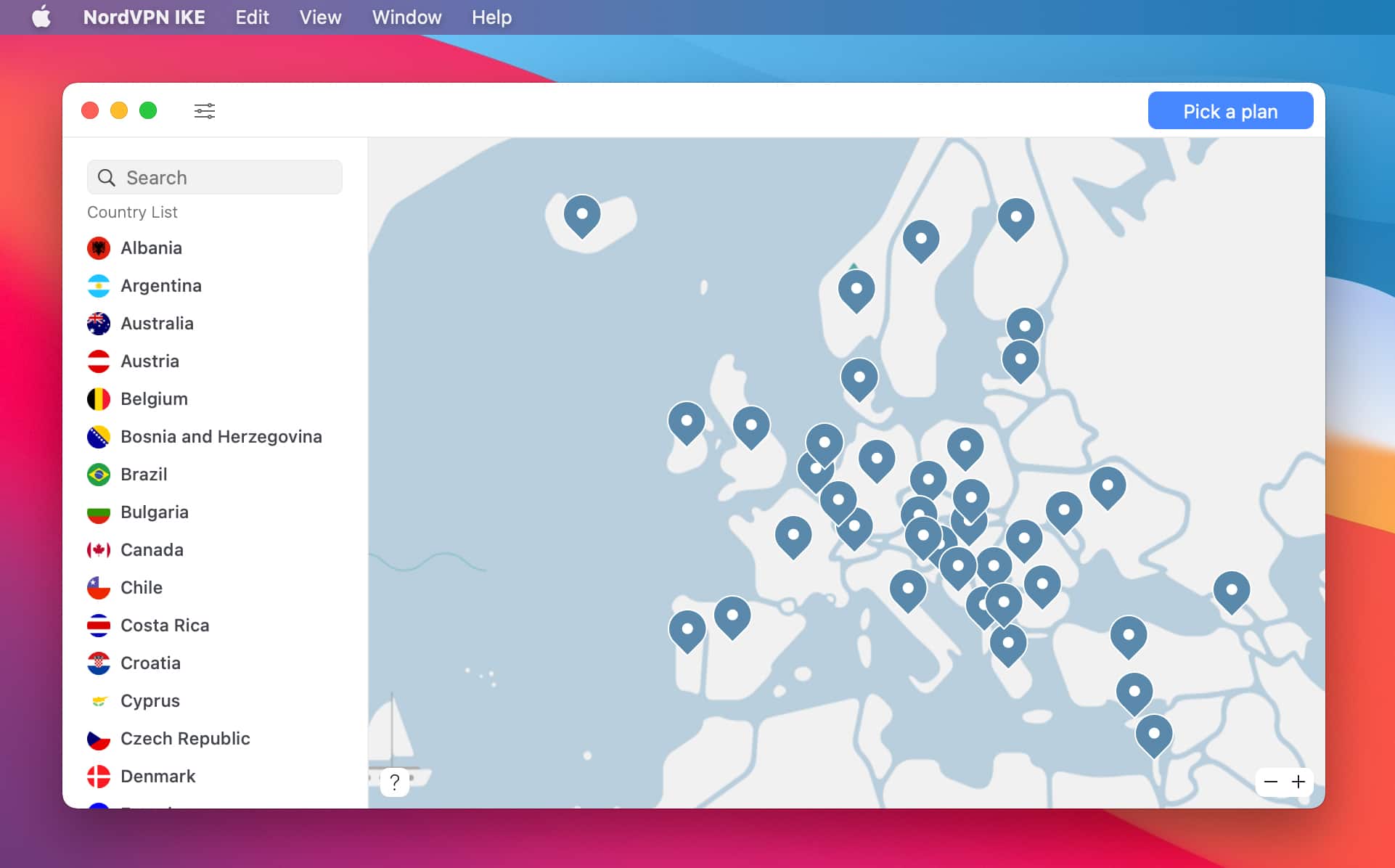1395x868 pixels.
Task: Select Australia from the country list
Action: [x=157, y=323]
